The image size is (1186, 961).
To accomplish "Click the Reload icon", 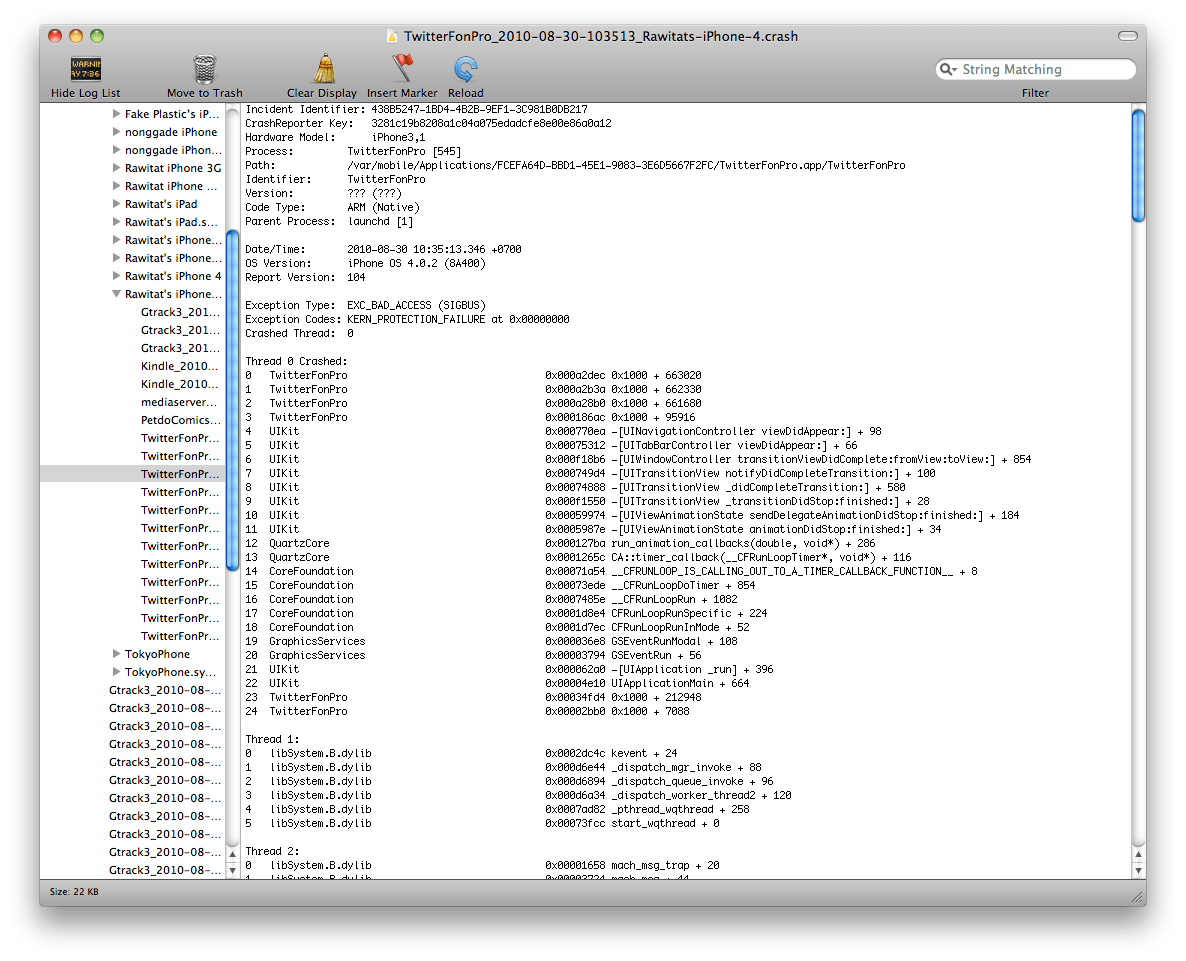I will pos(465,70).
